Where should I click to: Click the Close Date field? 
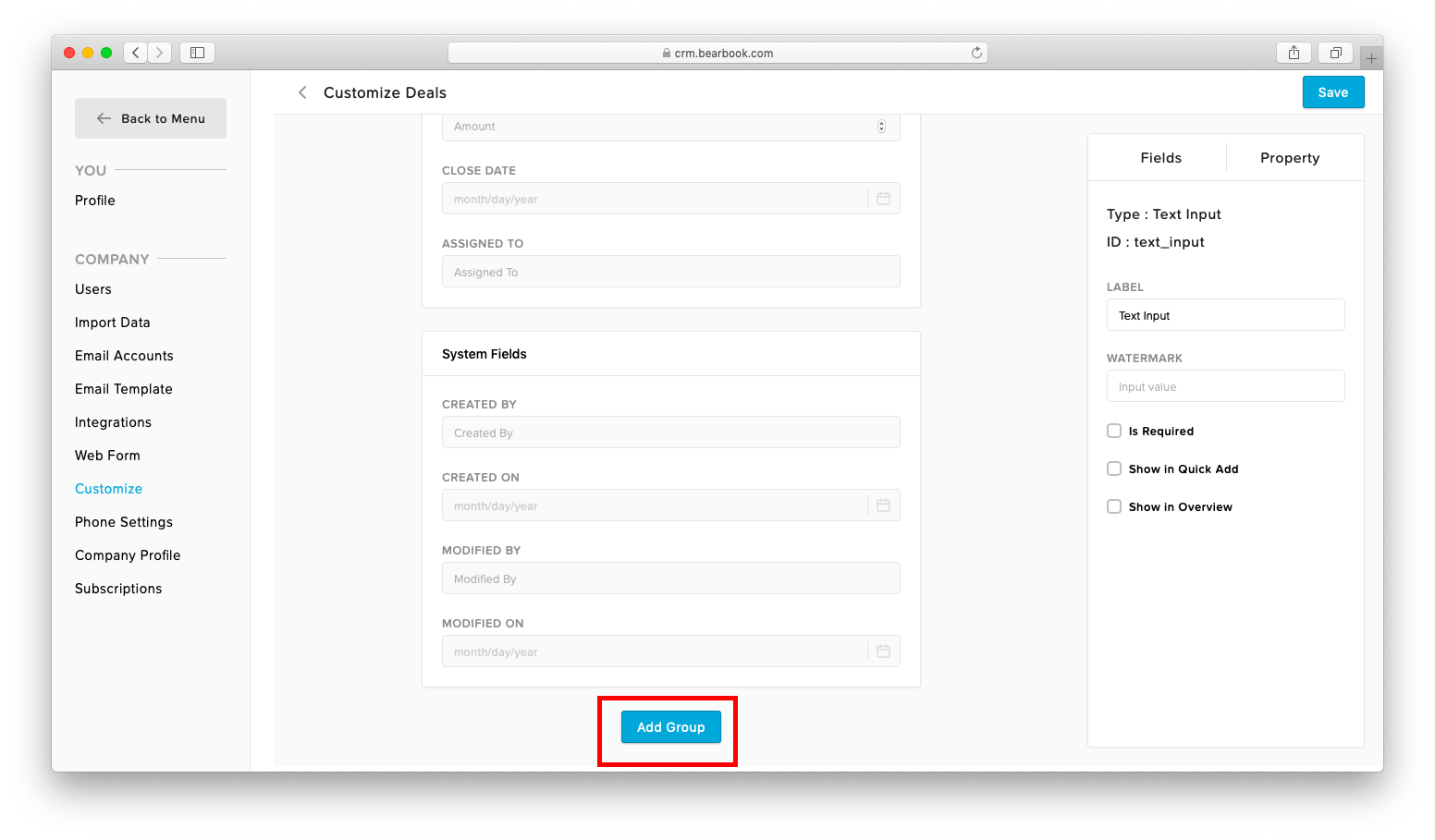(x=670, y=199)
